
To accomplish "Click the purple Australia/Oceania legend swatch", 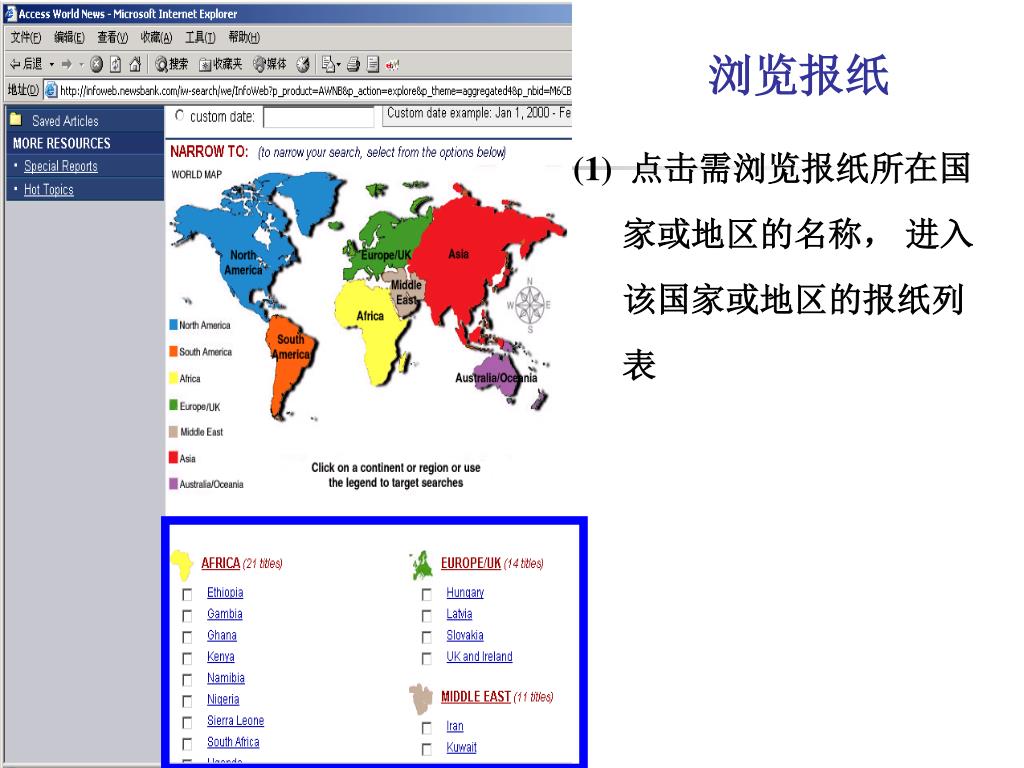I will pos(174,484).
